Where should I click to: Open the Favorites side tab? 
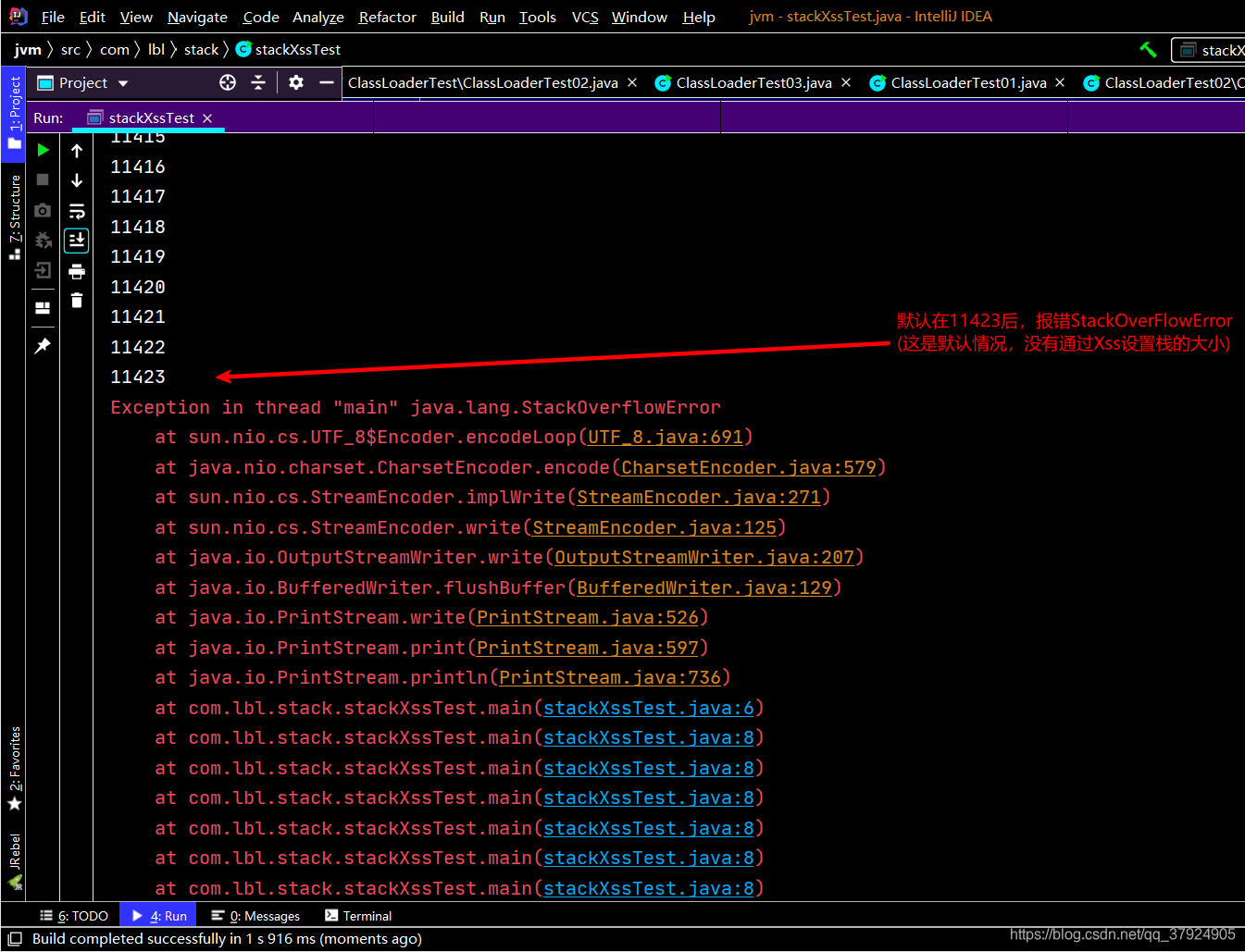click(14, 768)
